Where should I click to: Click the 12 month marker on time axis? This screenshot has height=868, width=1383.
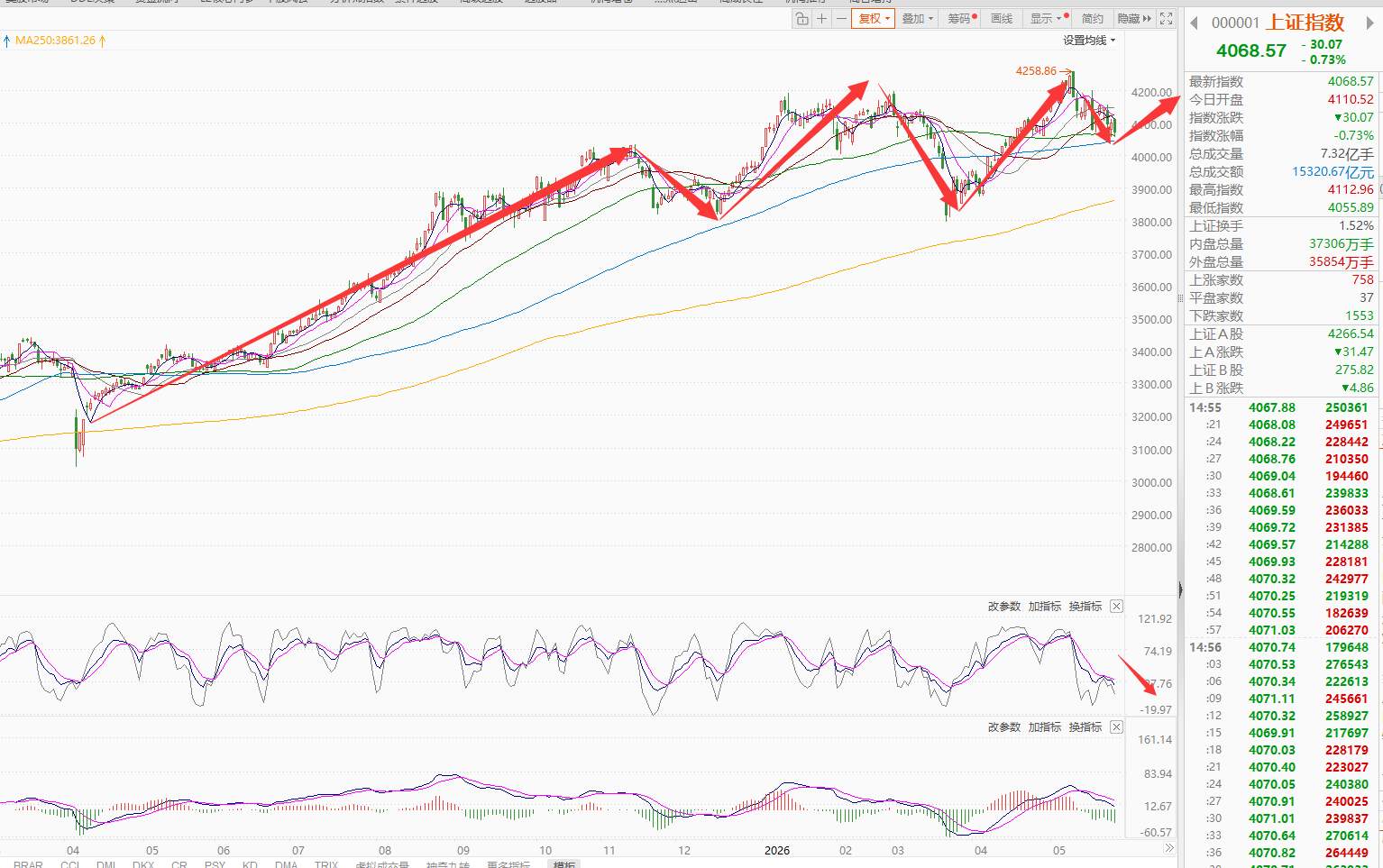(x=684, y=850)
